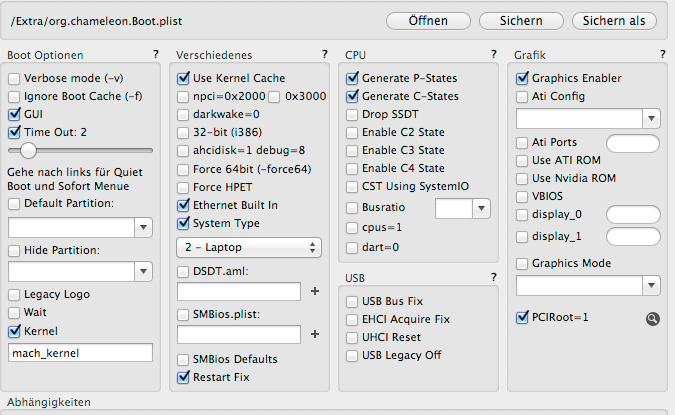Viewport: 675px width, 415px height.
Task: Open the System Type '2 - Laptop' dropdown
Action: [x=249, y=246]
